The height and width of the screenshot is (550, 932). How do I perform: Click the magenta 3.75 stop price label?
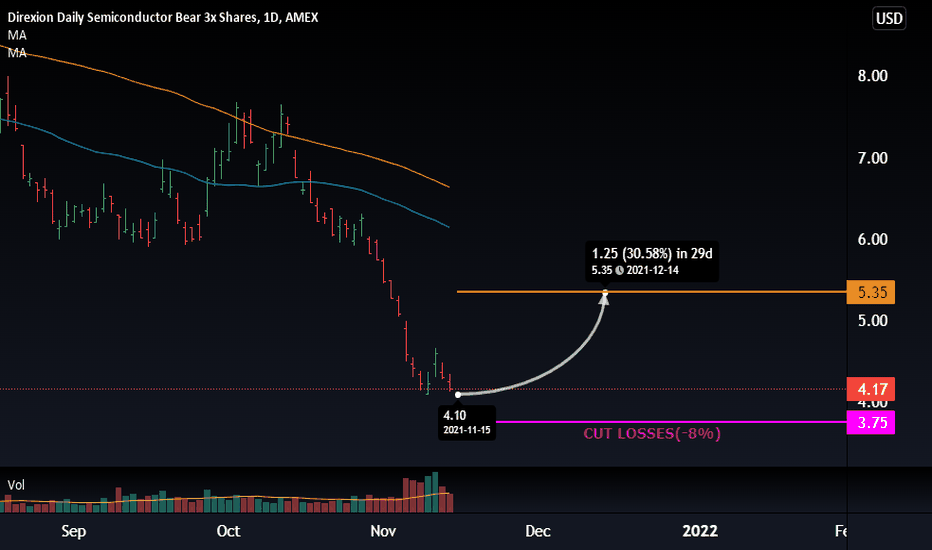coord(871,422)
